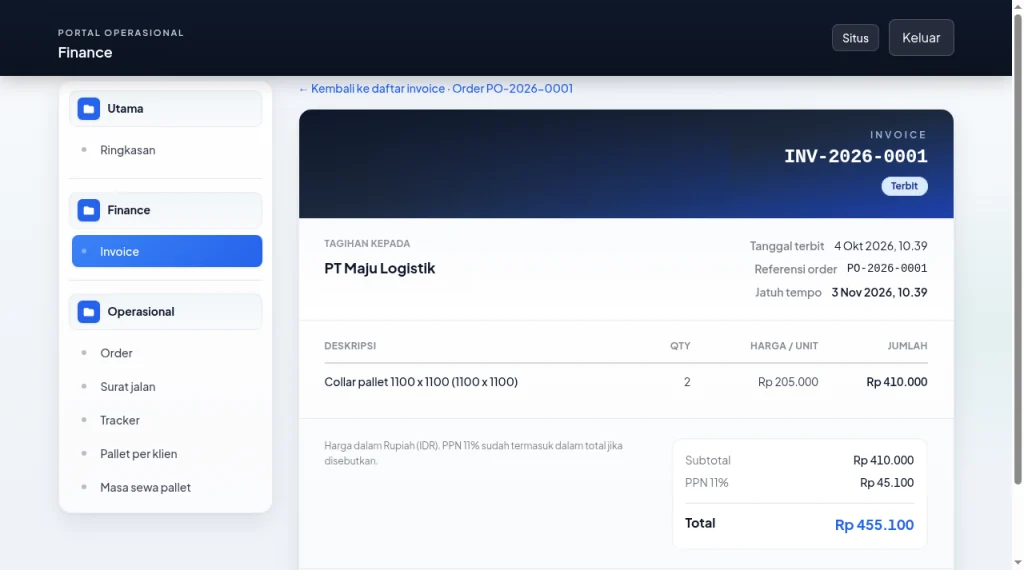Click the Terbit status badge
Screen dimensions: 1024x570
[904, 186]
